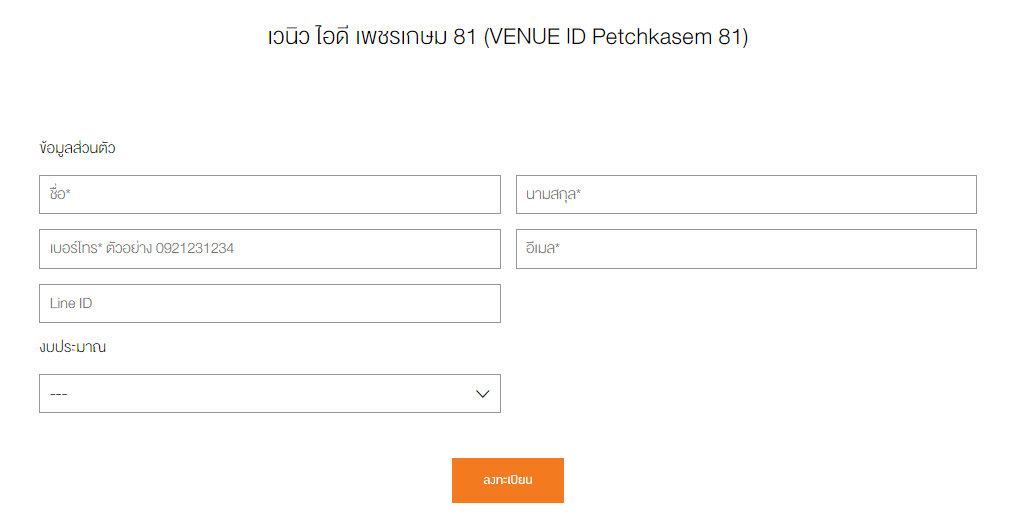Click the 'อีเมล*' placeholder label
Viewport: 1011px width, 522px height.
tap(543, 248)
